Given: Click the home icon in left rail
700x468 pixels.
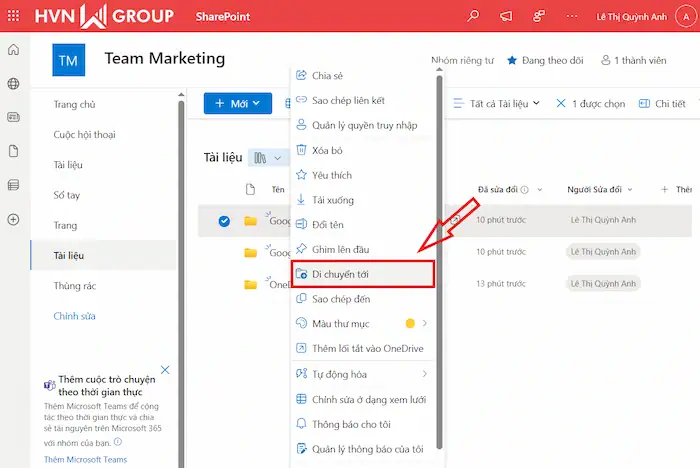Looking at the screenshot, I should 13,51.
